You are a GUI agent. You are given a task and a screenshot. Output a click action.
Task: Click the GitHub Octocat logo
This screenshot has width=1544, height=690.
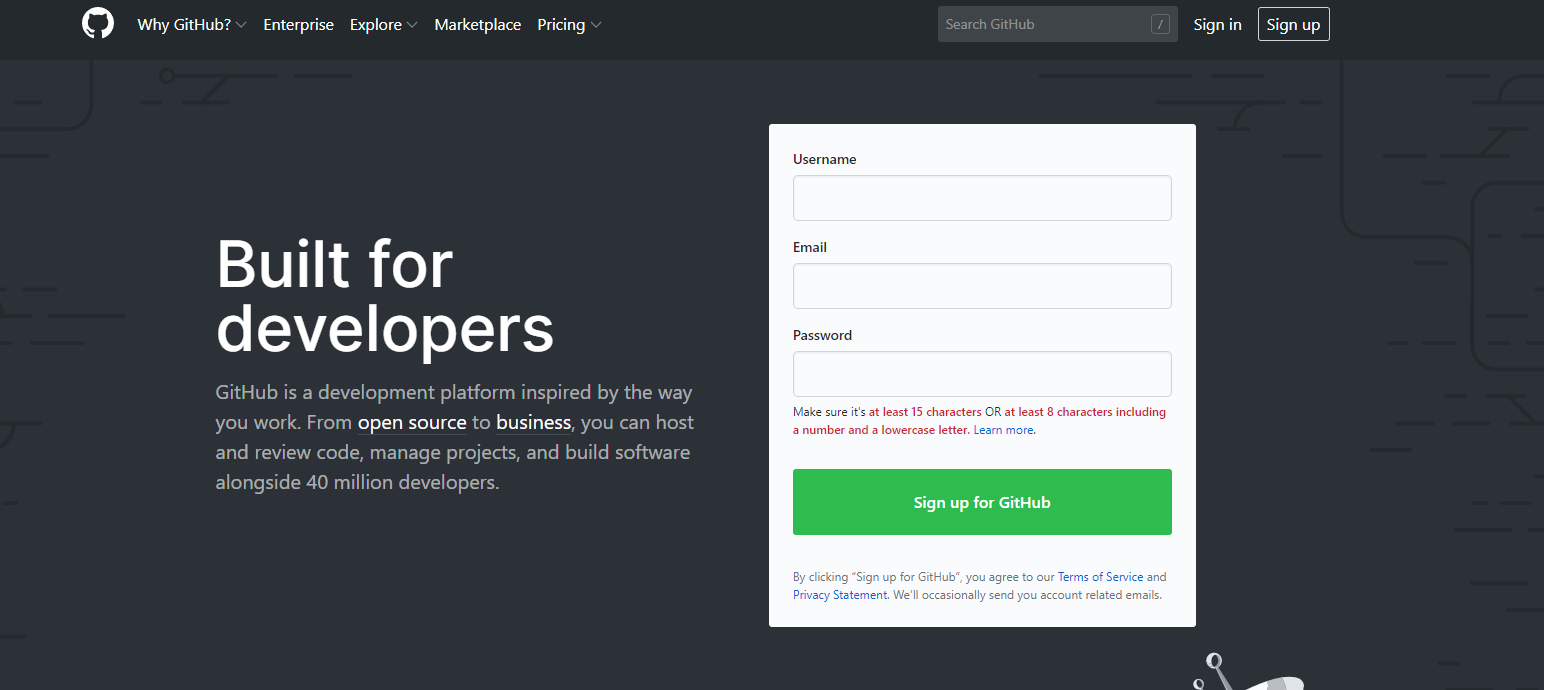click(98, 24)
